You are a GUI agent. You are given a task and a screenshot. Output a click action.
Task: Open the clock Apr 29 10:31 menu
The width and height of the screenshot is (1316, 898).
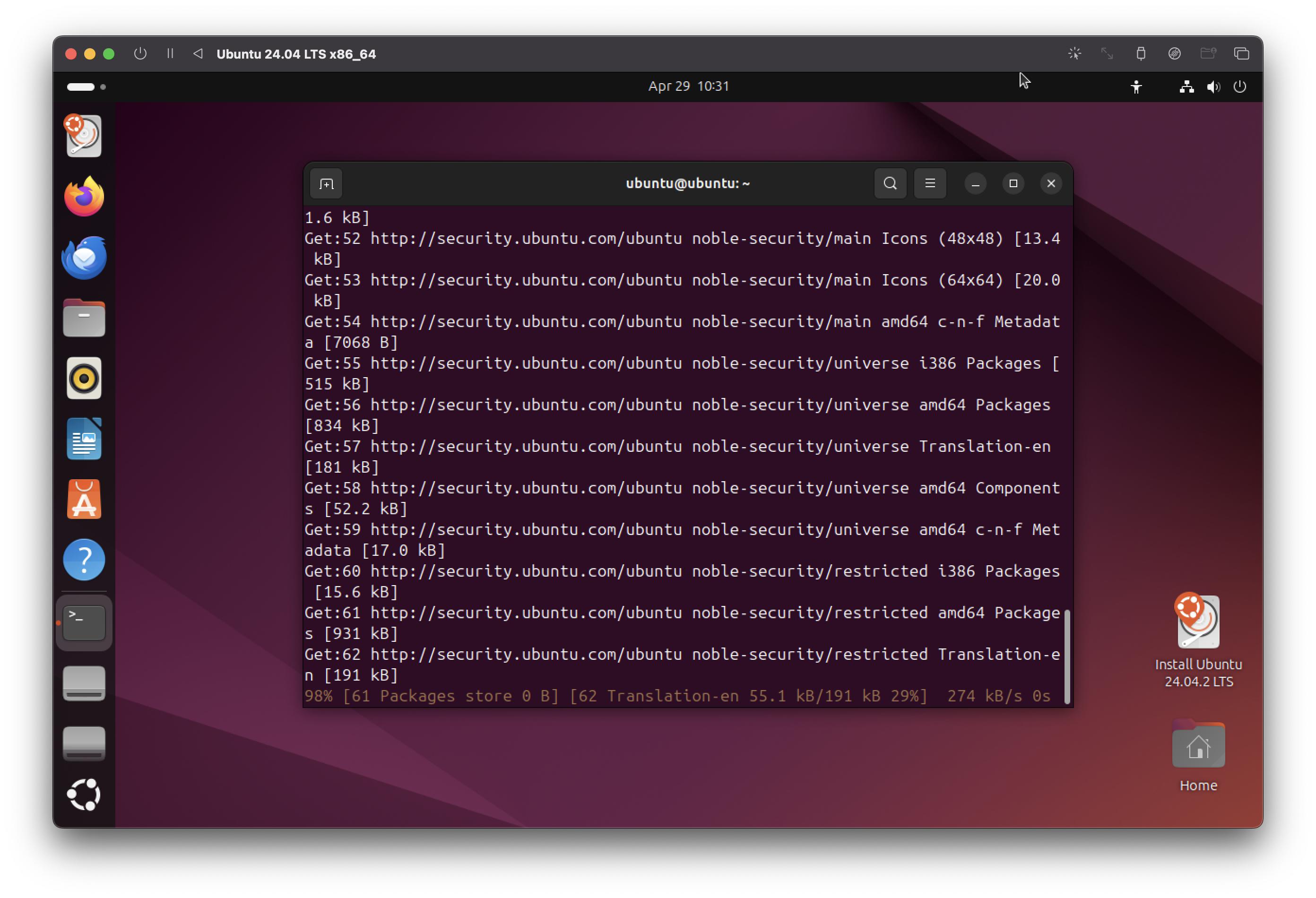tap(688, 86)
